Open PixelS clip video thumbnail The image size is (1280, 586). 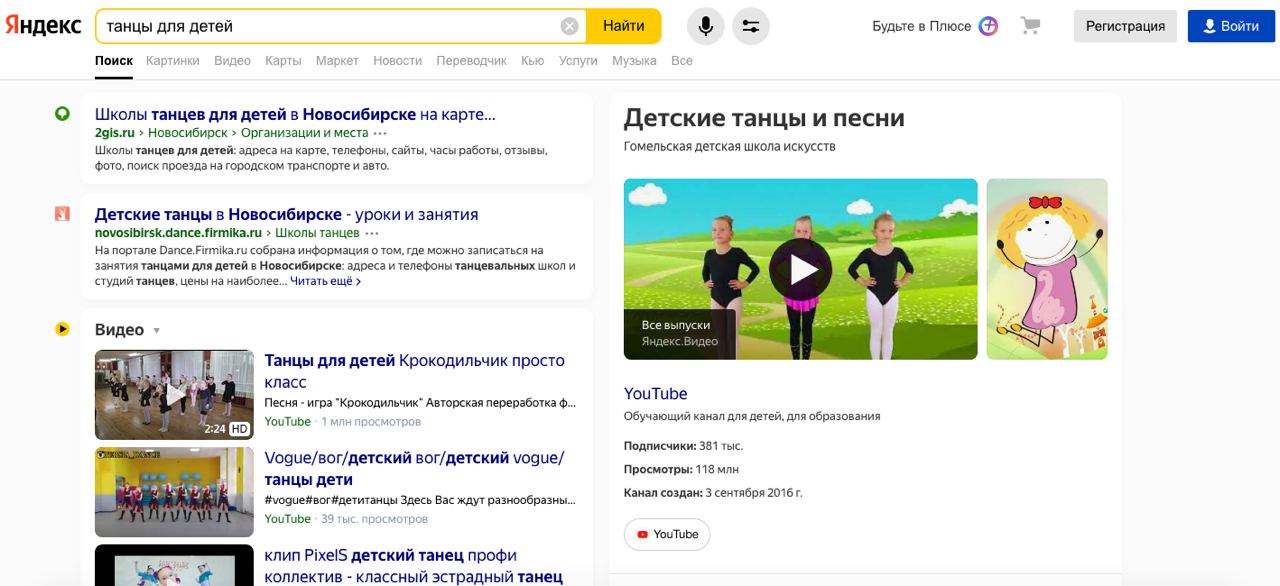[174, 565]
